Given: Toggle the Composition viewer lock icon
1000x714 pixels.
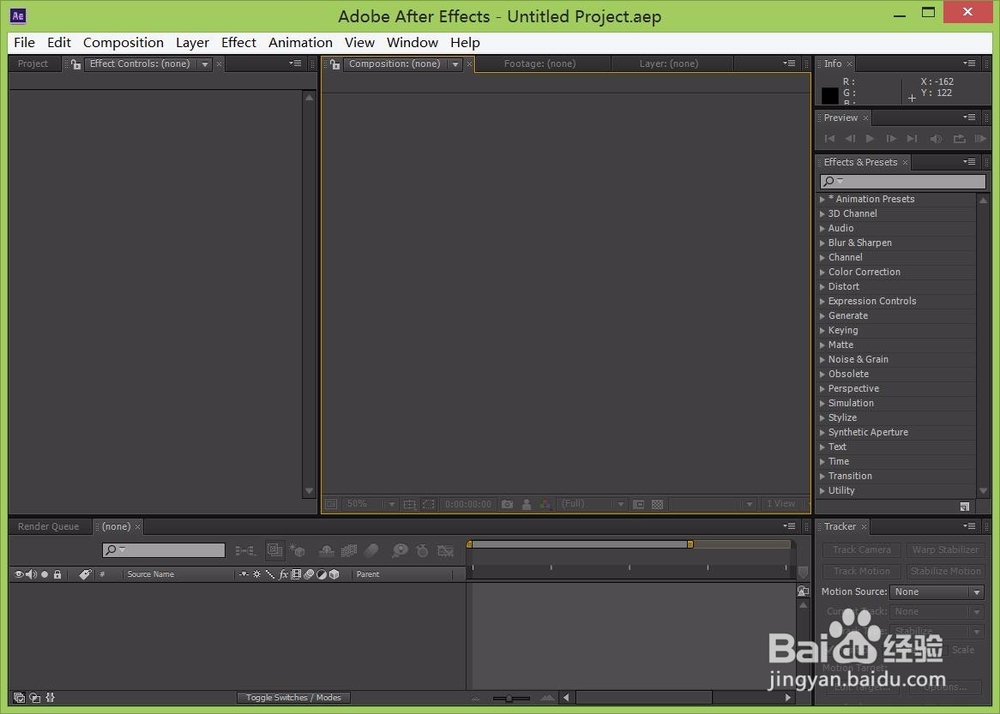Looking at the screenshot, I should pos(334,64).
